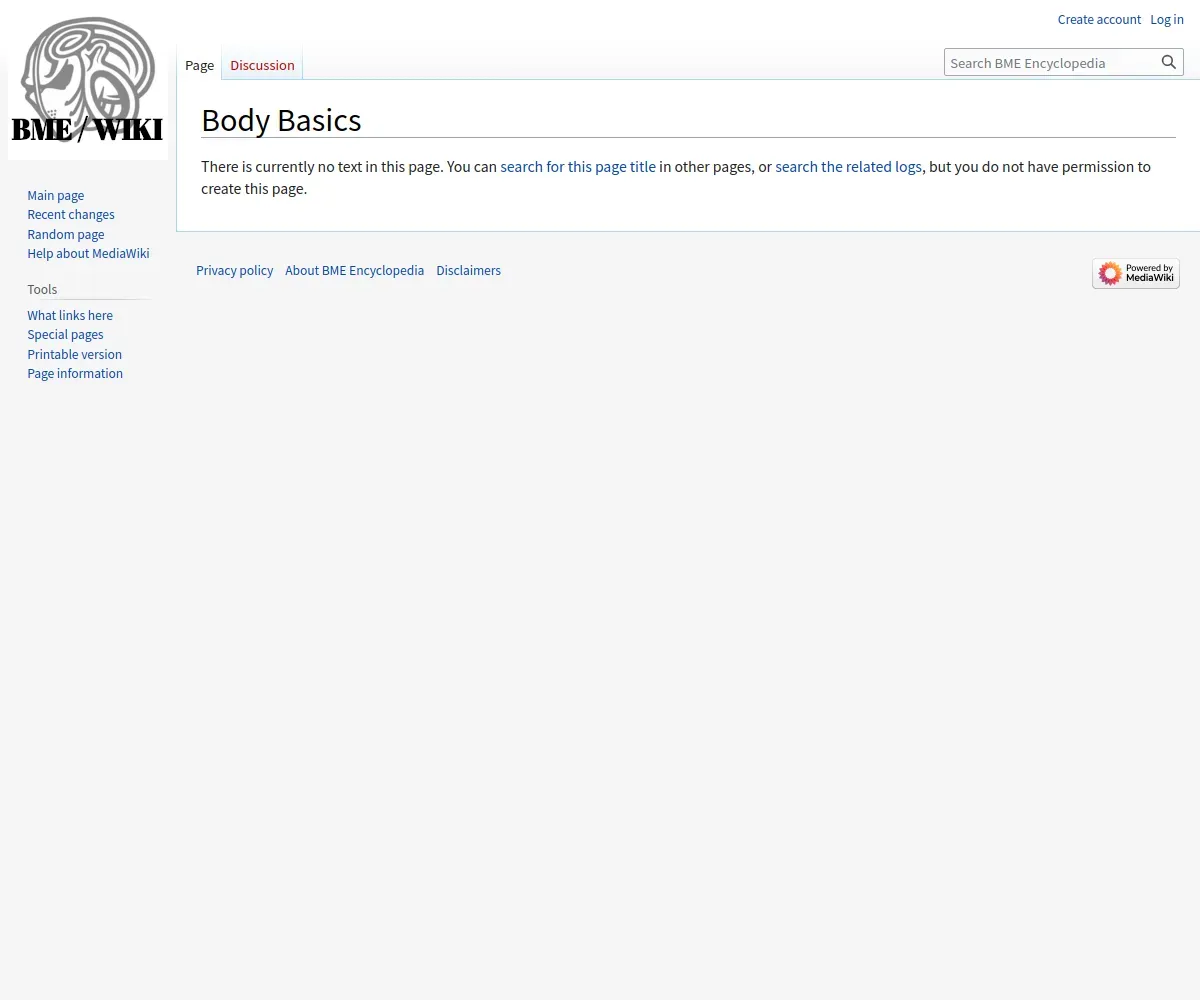1200x1000 pixels.
Task: Open the Privacy policy link
Action: pyautogui.click(x=234, y=270)
